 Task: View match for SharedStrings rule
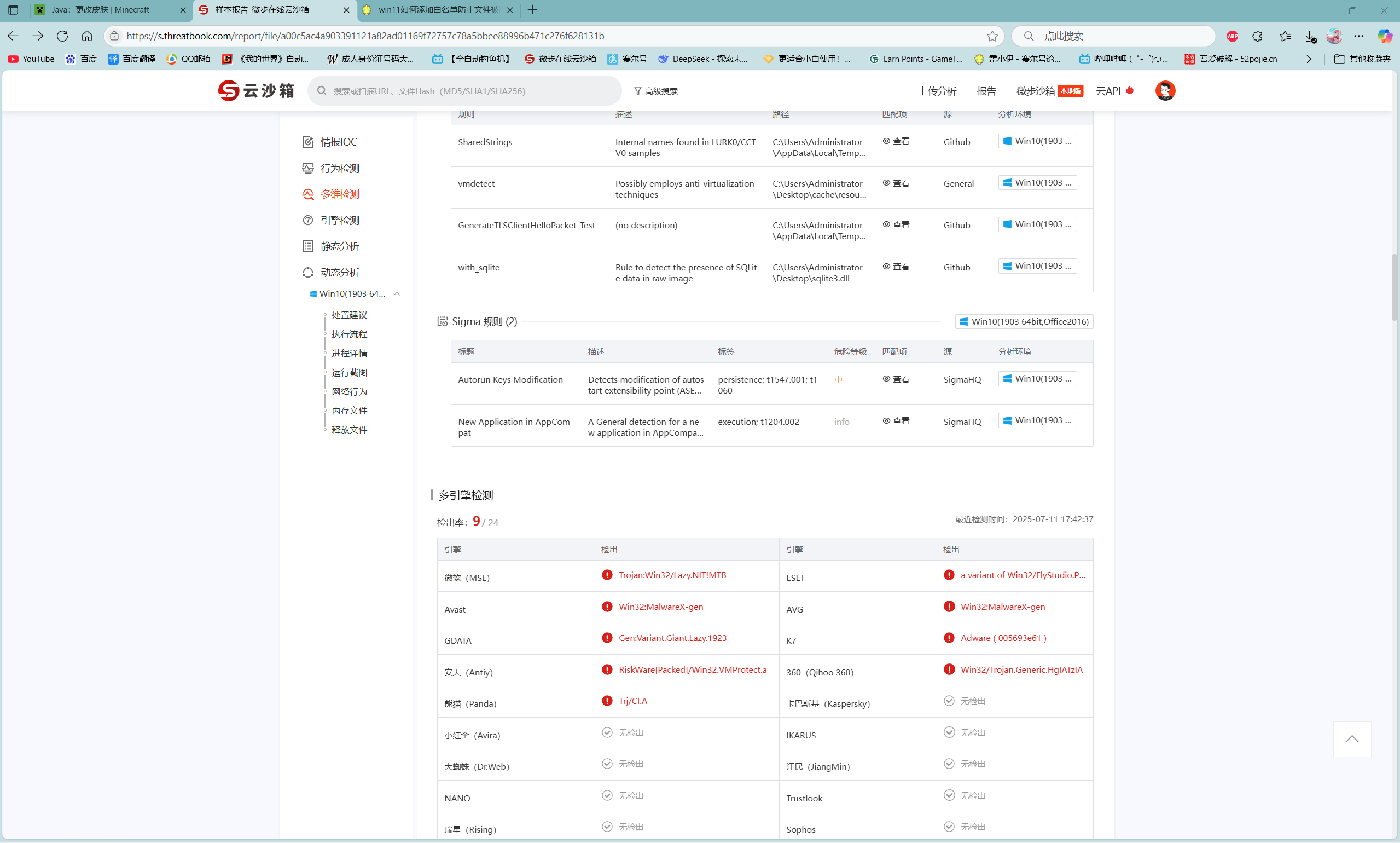point(896,141)
